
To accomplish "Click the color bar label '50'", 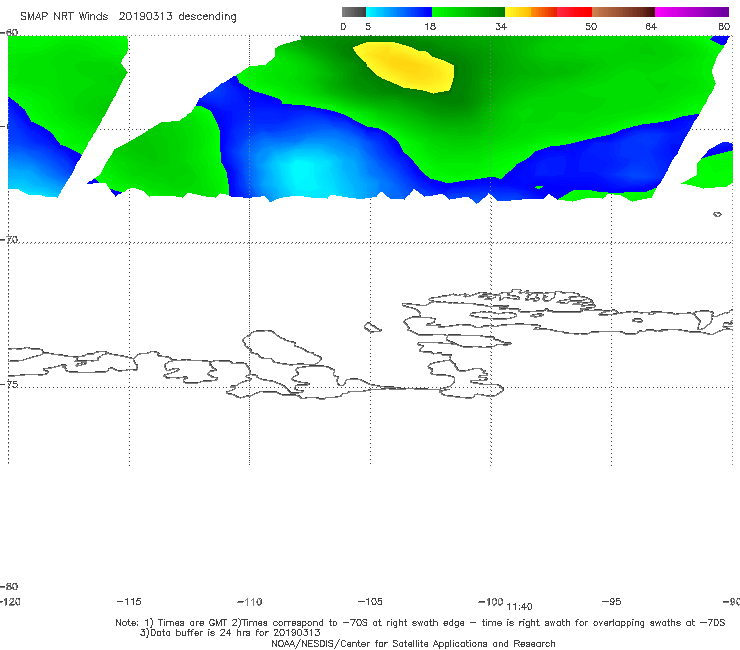I will [x=591, y=27].
